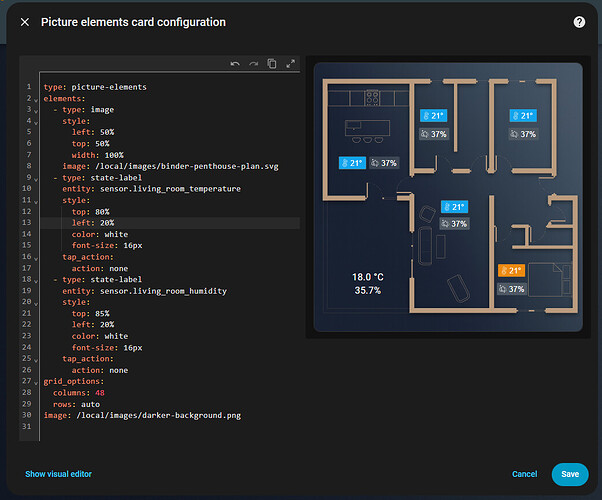
Task: Click the living room 37% humidity badge
Action: [x=455, y=224]
